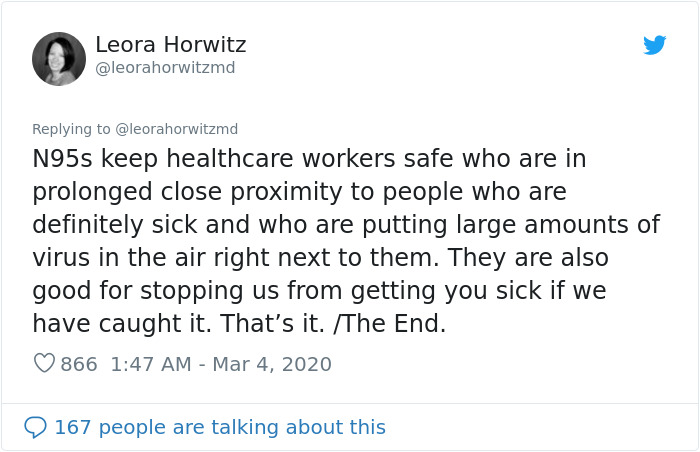
Task: Click the speech bubble conversation icon
Action: click(35, 427)
